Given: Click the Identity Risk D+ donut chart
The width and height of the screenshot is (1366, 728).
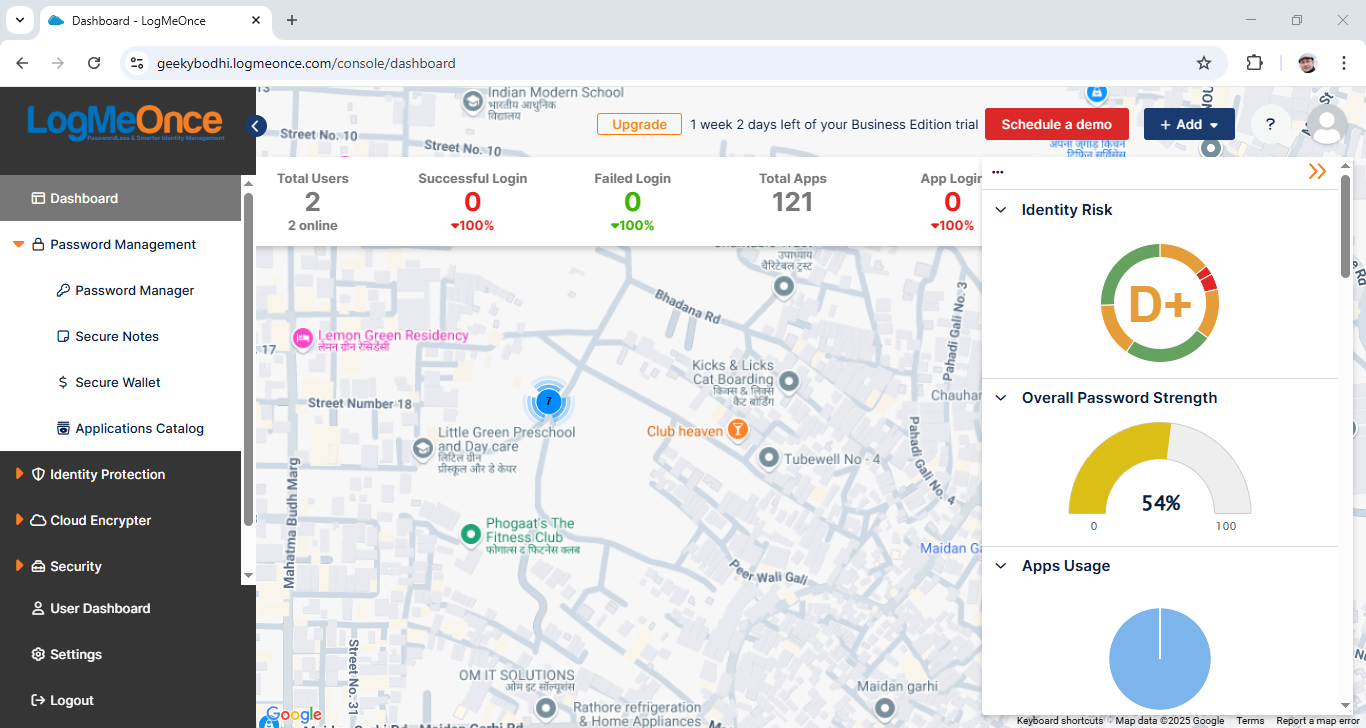Looking at the screenshot, I should coord(1160,303).
